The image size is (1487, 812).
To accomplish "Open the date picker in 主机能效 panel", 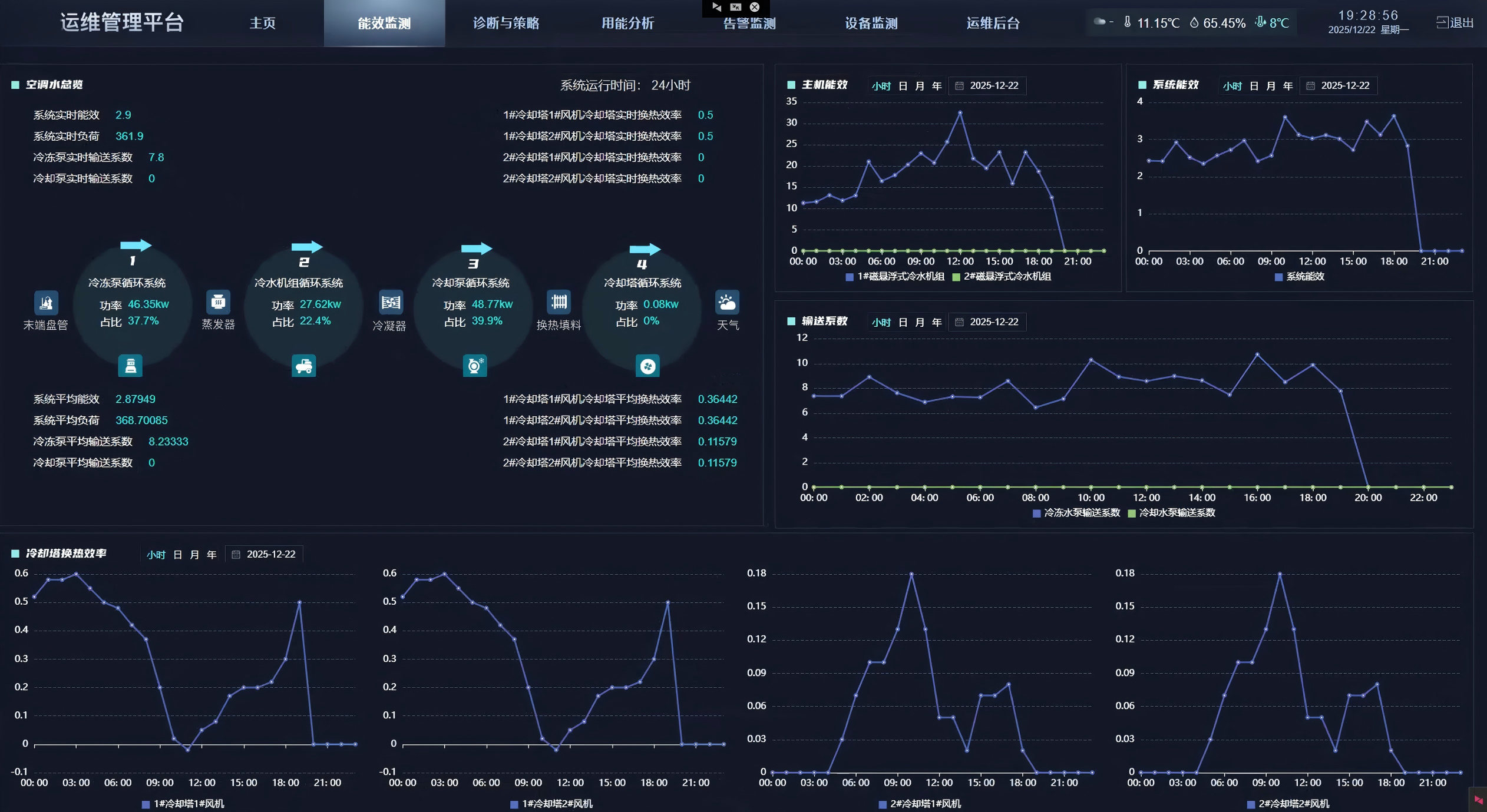I will tap(988, 86).
